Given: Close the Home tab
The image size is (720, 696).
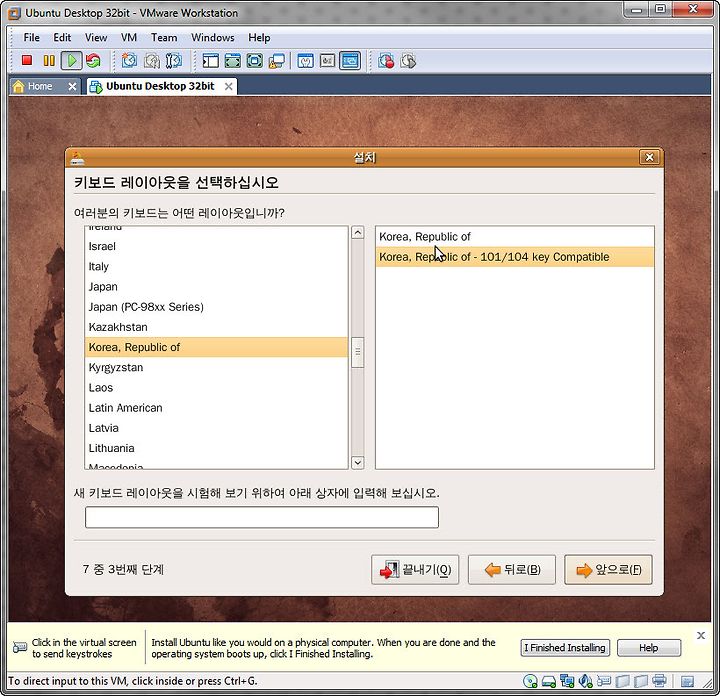Looking at the screenshot, I should pos(72,86).
